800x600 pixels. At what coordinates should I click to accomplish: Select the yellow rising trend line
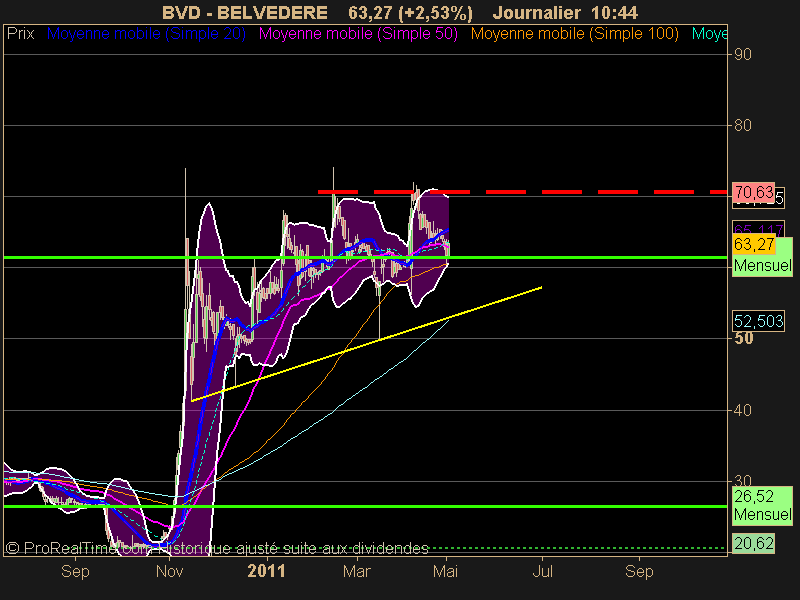(366, 344)
